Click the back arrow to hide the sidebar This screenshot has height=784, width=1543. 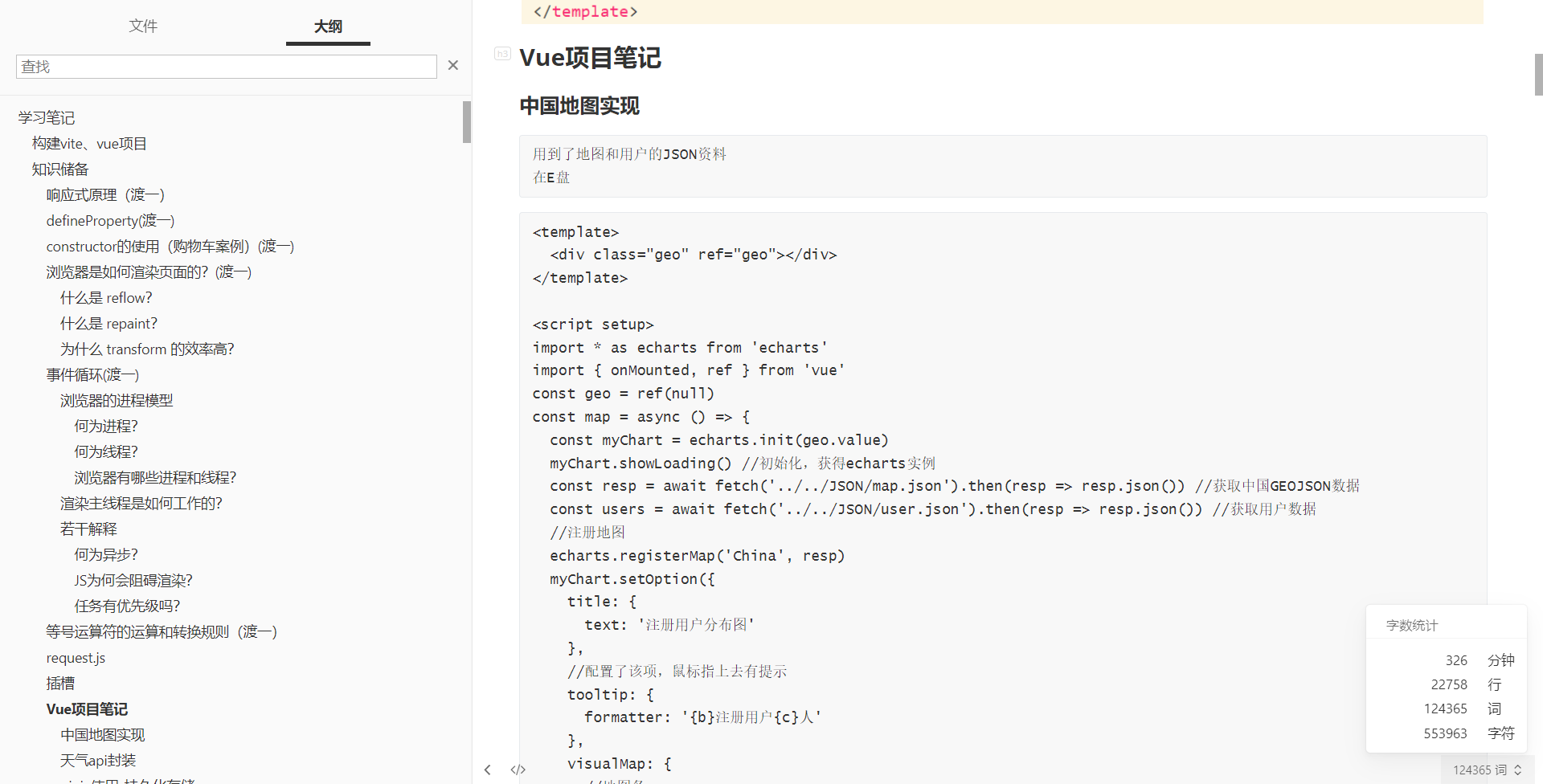487,770
